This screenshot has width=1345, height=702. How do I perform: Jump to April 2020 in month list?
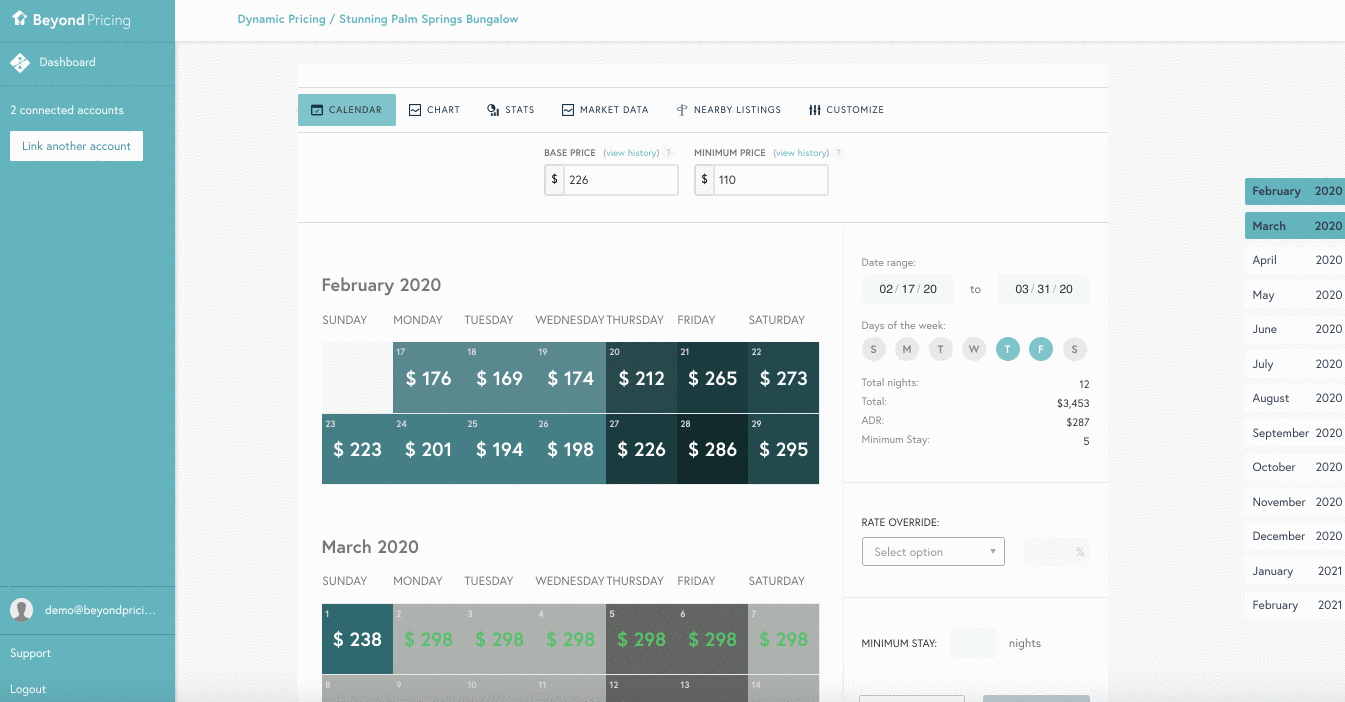click(1295, 260)
